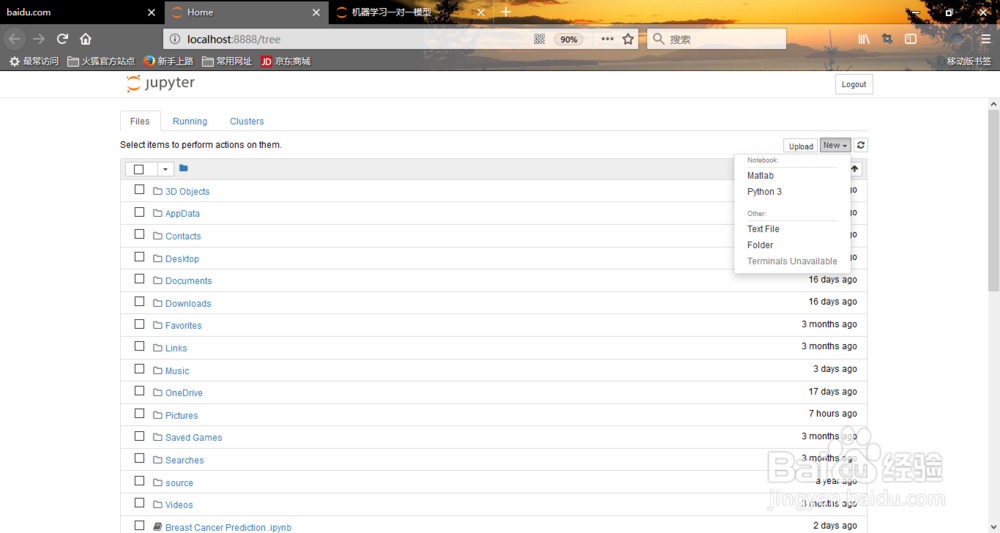Open the 火狐官方站点 bookmark folder
Image resolution: width=1000 pixels, height=533 pixels.
(x=101, y=61)
